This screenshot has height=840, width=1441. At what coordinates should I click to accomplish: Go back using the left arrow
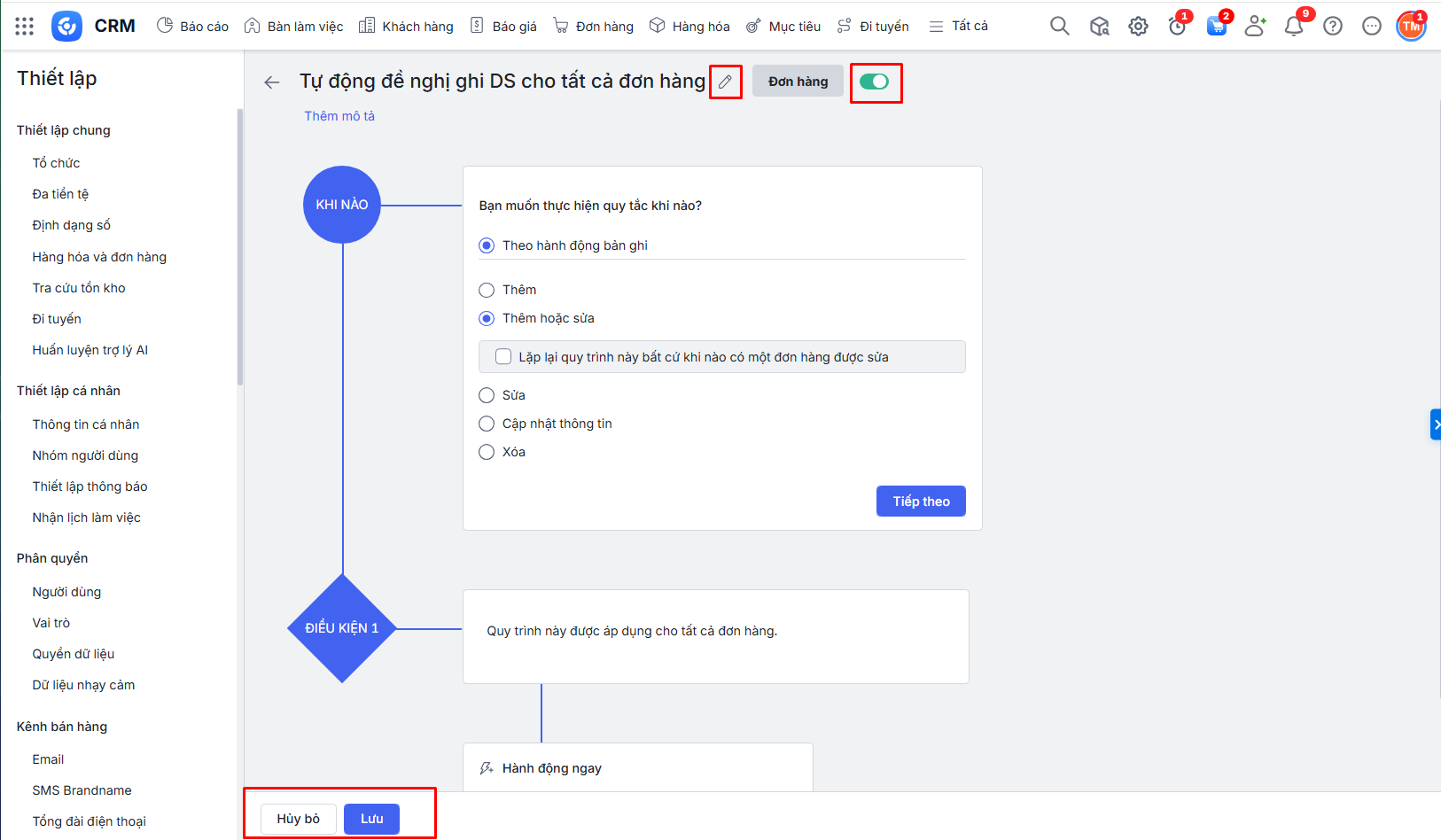coord(272,82)
